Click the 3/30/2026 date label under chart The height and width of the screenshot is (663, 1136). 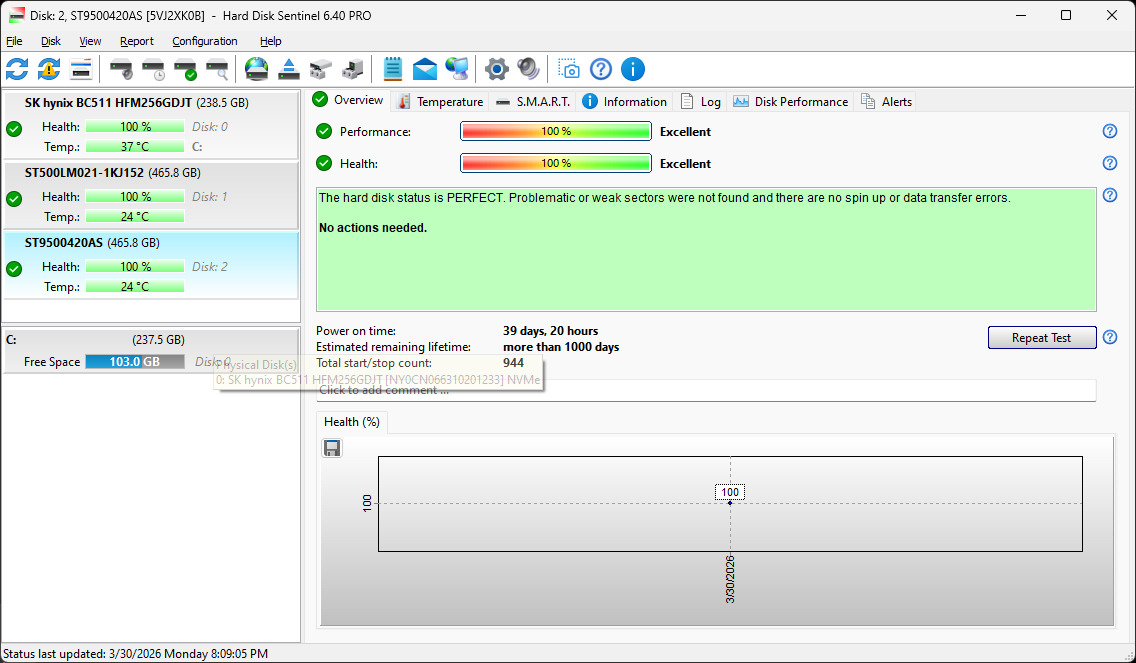point(730,579)
